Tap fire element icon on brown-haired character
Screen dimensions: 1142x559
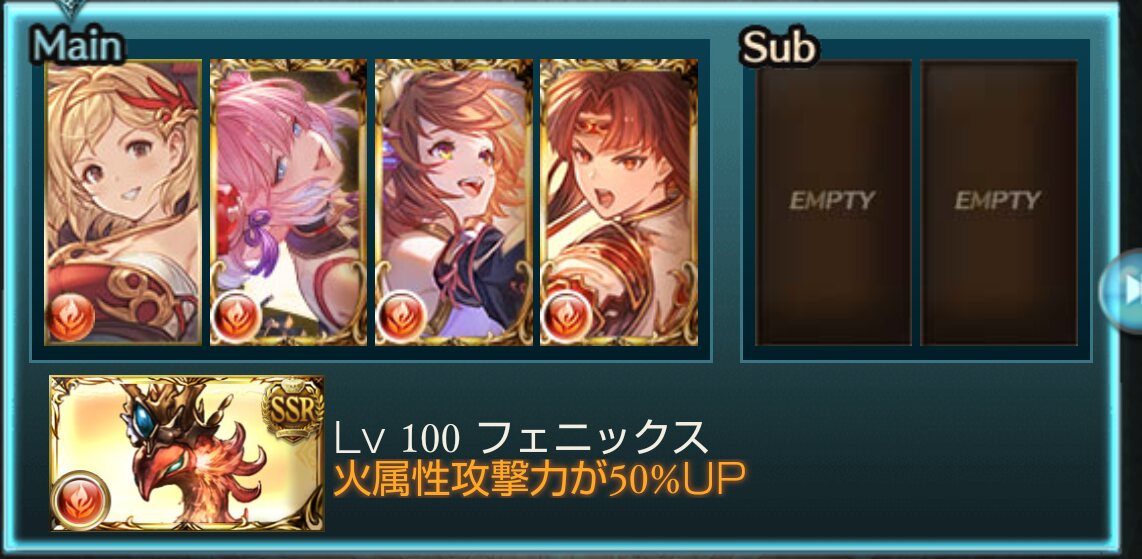click(x=401, y=317)
